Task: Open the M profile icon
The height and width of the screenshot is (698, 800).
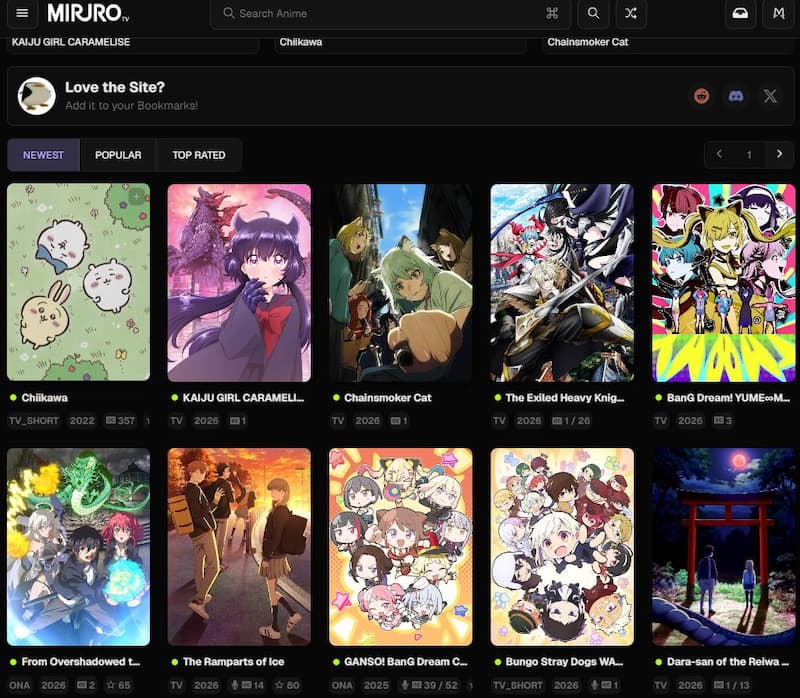Action: (779, 13)
